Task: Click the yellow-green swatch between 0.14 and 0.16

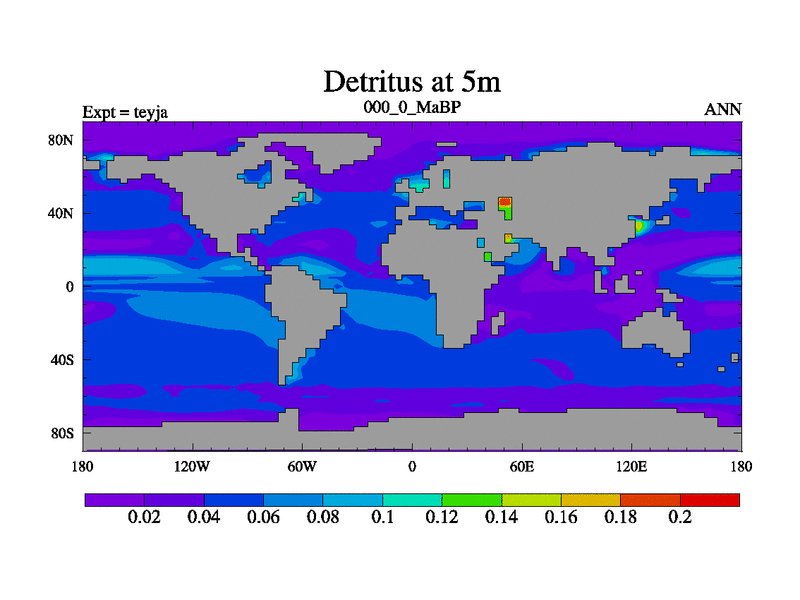Action: tap(531, 499)
